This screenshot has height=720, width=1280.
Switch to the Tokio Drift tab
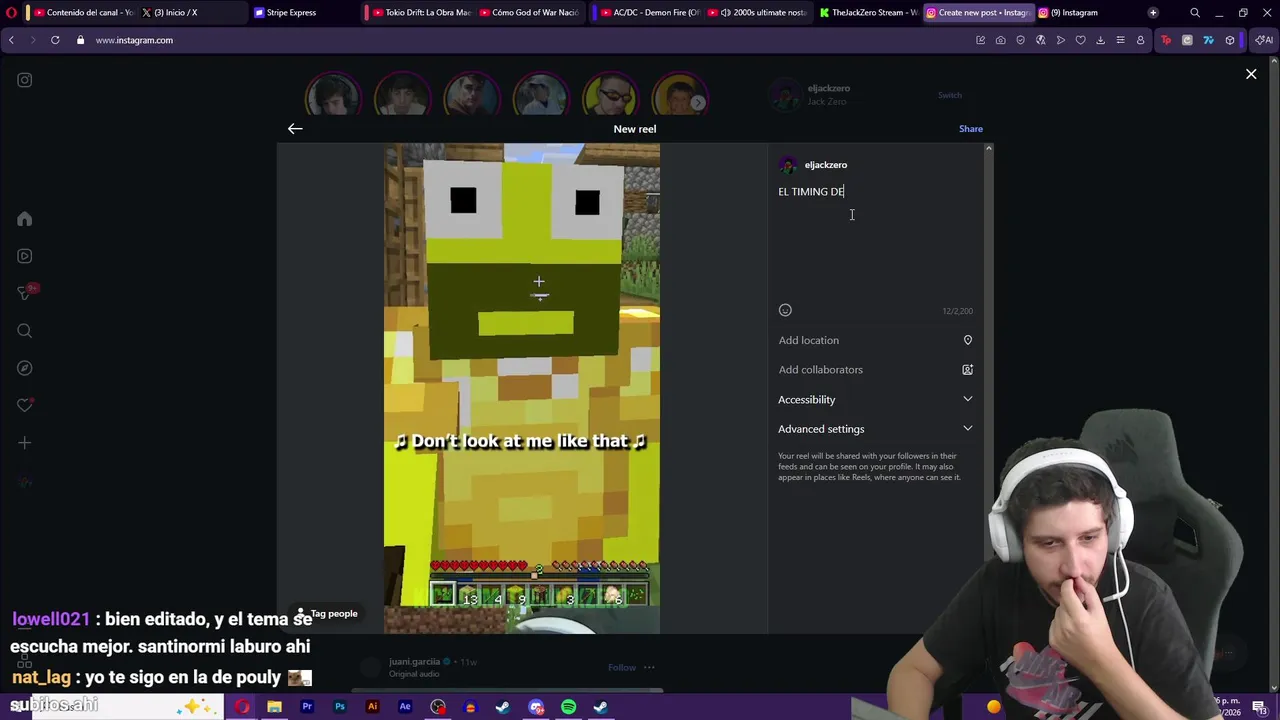(420, 13)
